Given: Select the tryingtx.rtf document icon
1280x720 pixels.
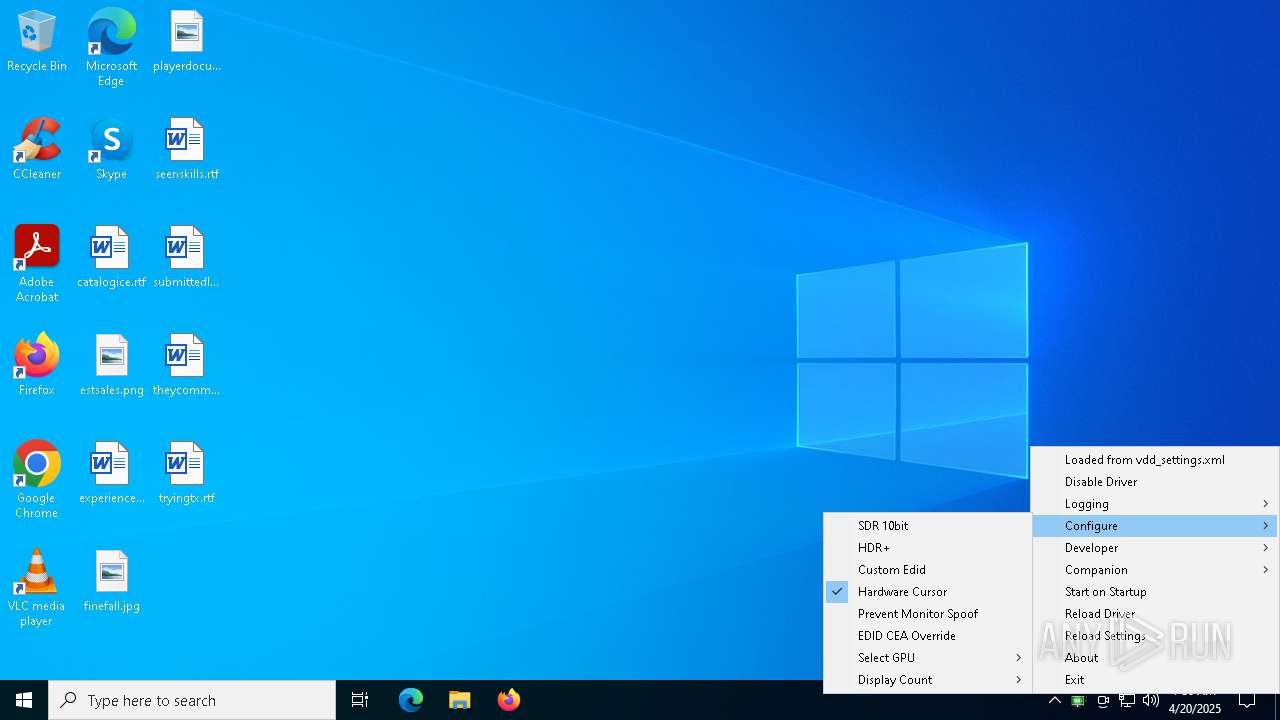Looking at the screenshot, I should (186, 474).
